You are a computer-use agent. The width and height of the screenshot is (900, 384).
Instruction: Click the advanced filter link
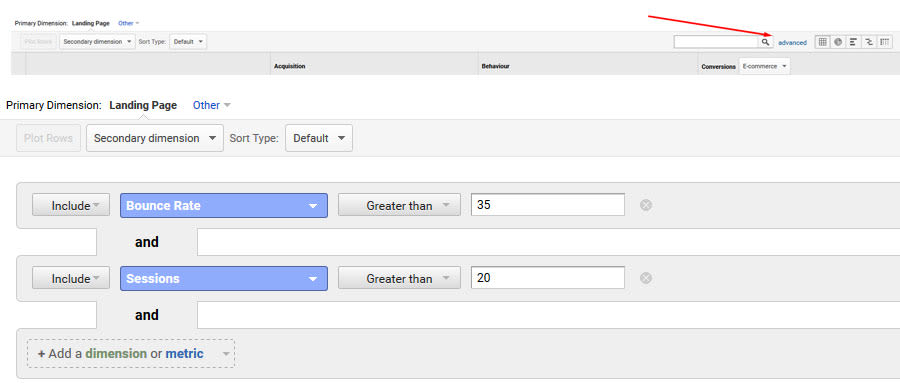click(x=792, y=42)
